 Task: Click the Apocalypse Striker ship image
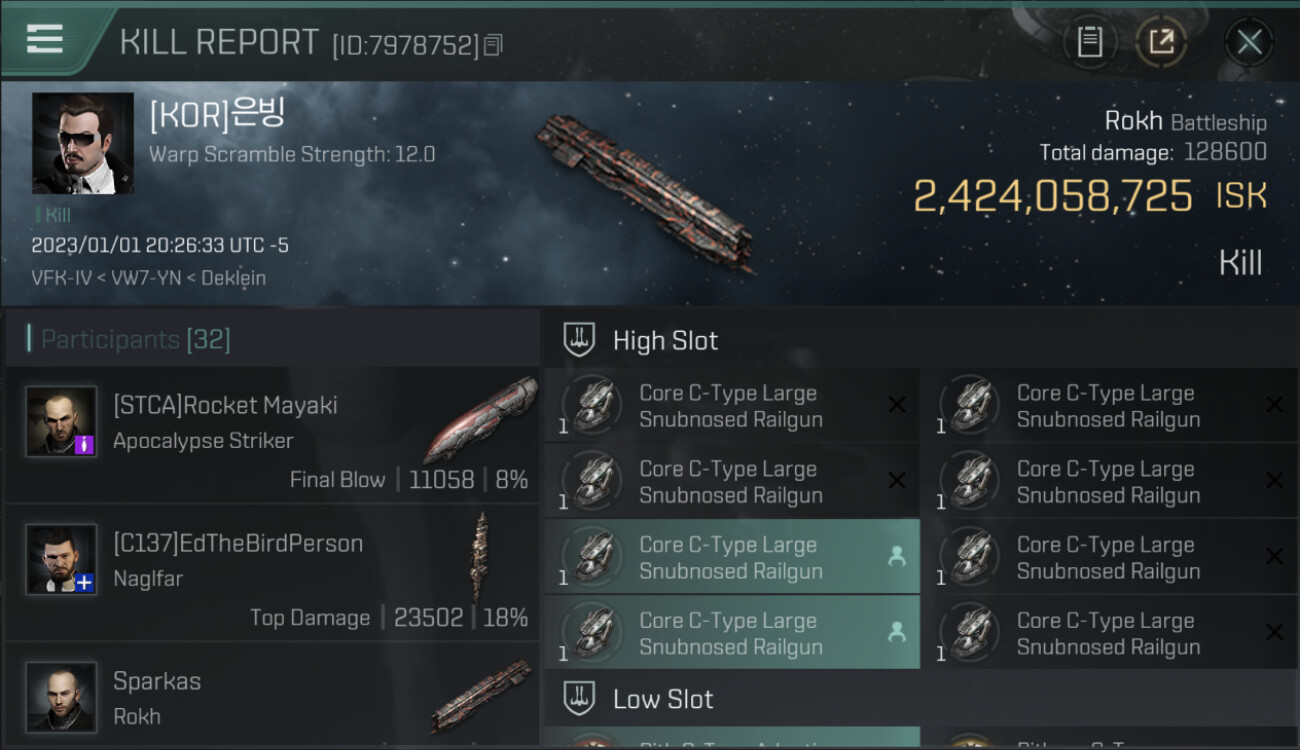(480, 418)
